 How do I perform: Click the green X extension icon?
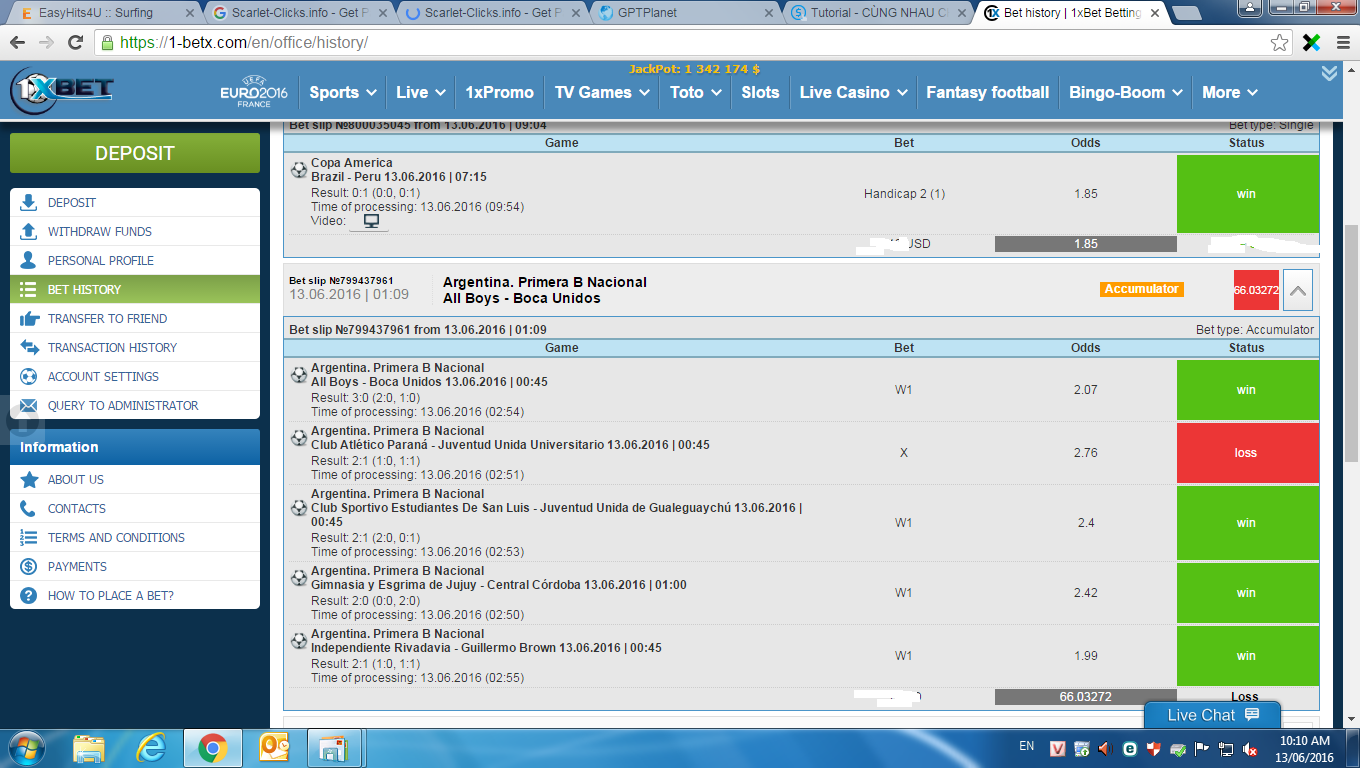[x=1311, y=43]
